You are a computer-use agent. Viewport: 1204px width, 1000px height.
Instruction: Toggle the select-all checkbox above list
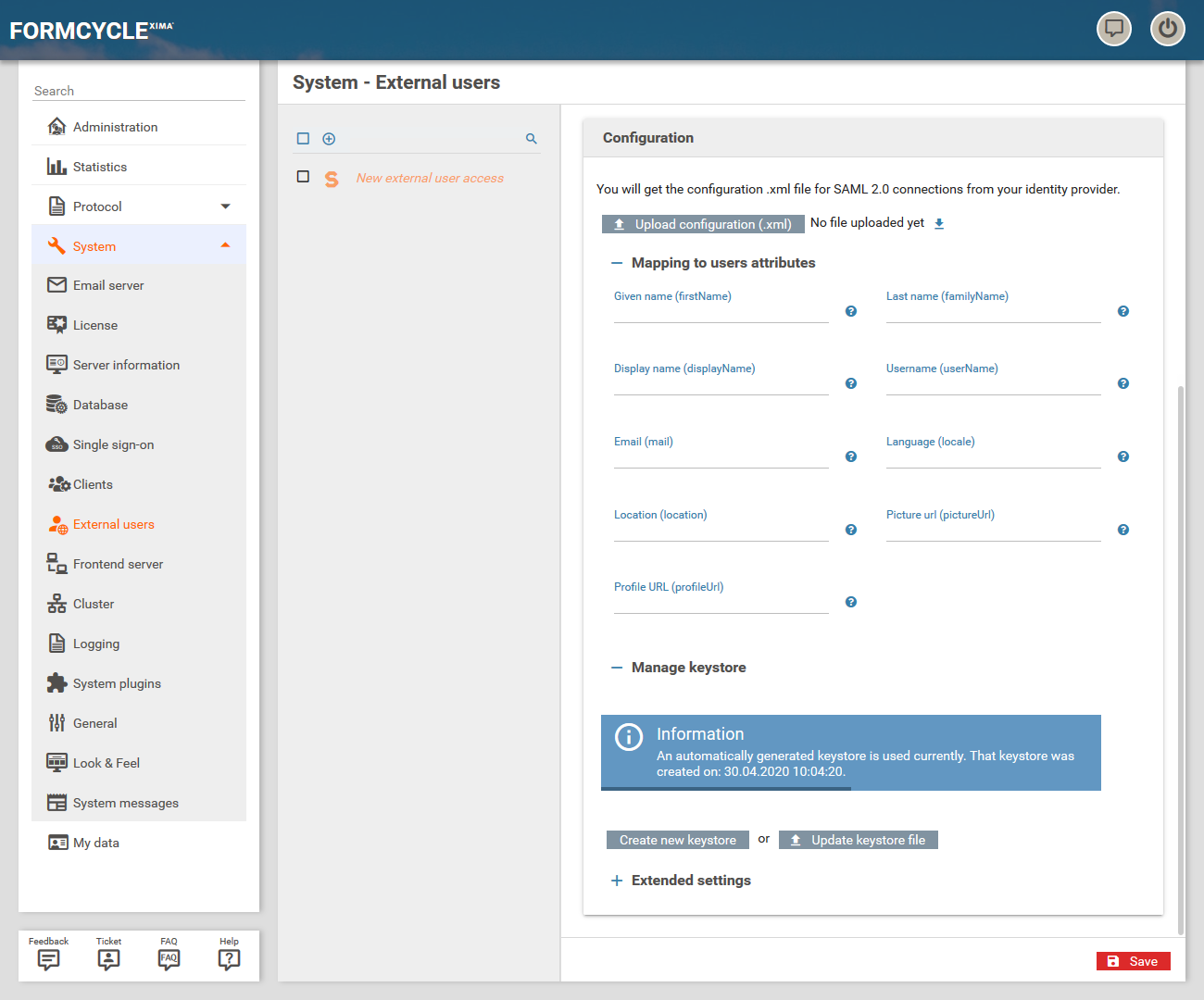pos(303,139)
